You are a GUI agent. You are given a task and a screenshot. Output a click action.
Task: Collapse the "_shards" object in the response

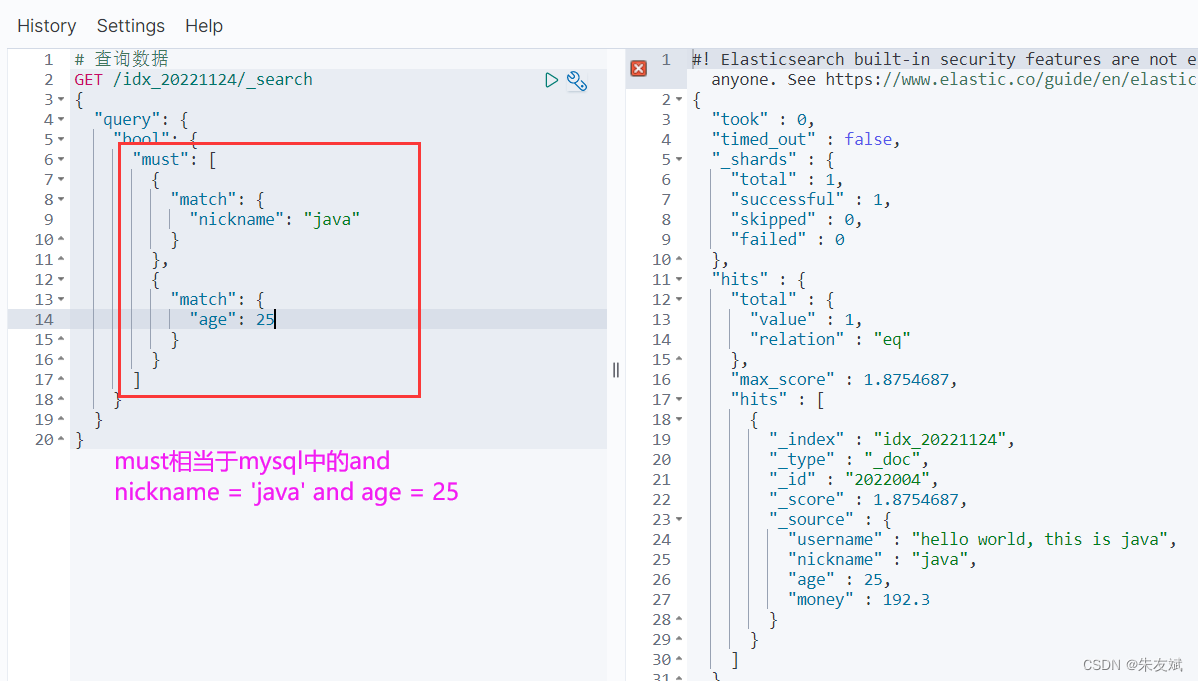click(680, 158)
